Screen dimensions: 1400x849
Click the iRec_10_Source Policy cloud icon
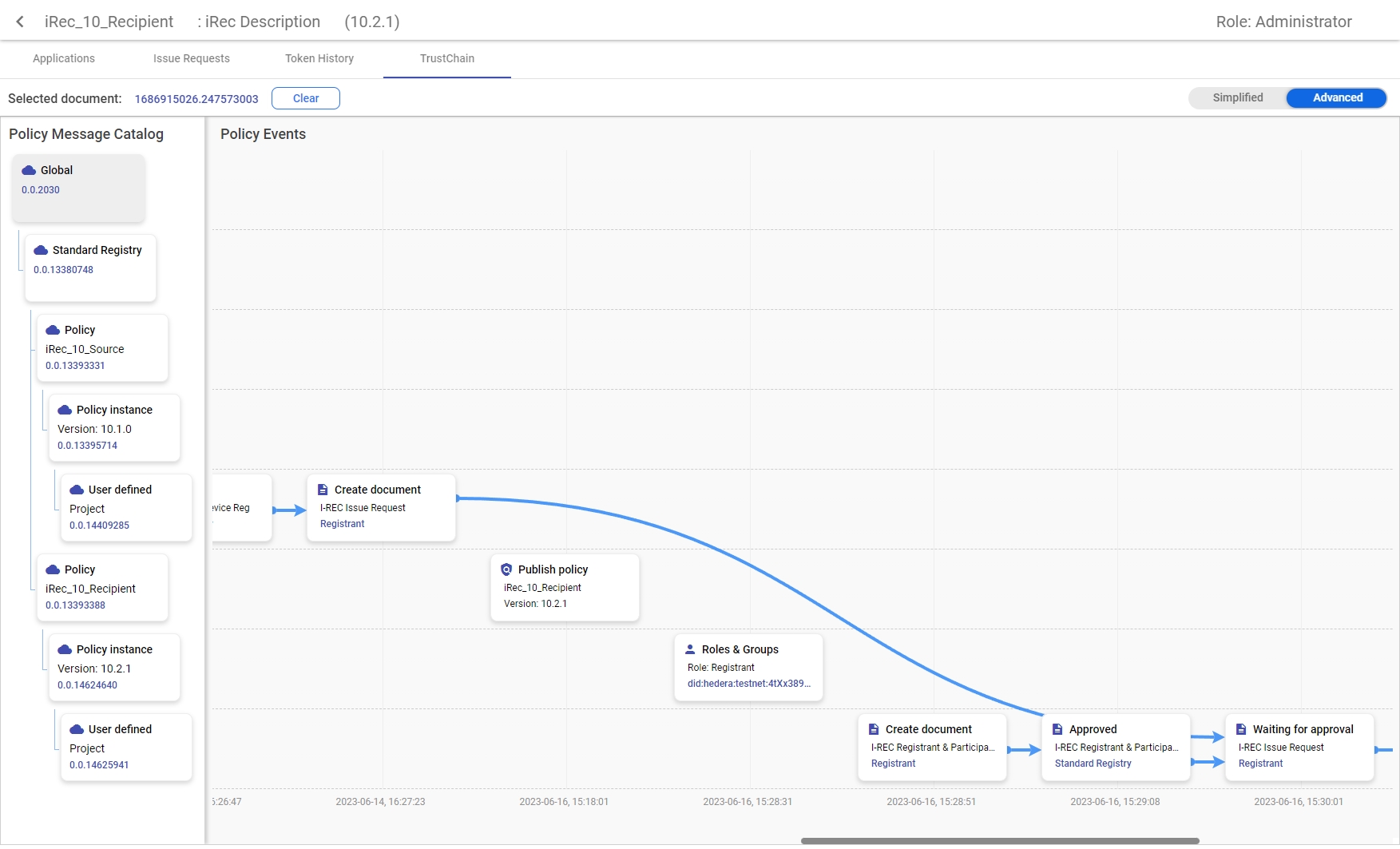click(x=53, y=330)
